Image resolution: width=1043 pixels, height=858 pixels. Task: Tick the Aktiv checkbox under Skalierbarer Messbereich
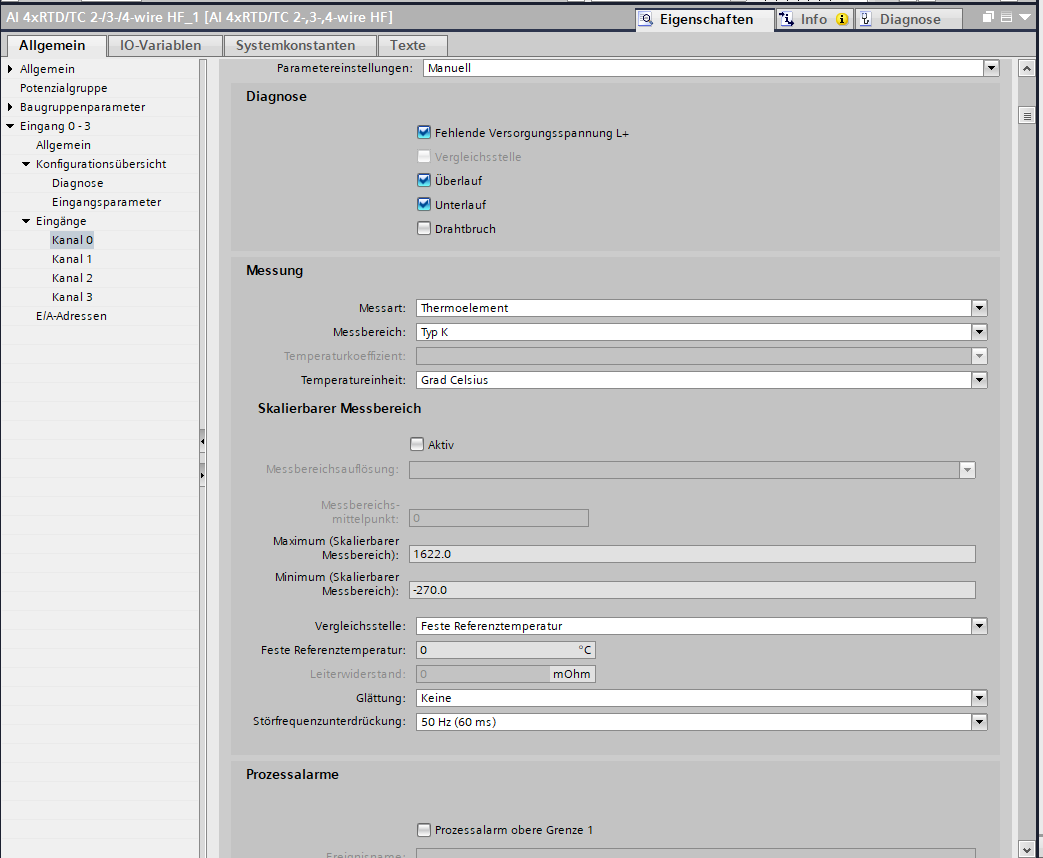click(x=417, y=445)
